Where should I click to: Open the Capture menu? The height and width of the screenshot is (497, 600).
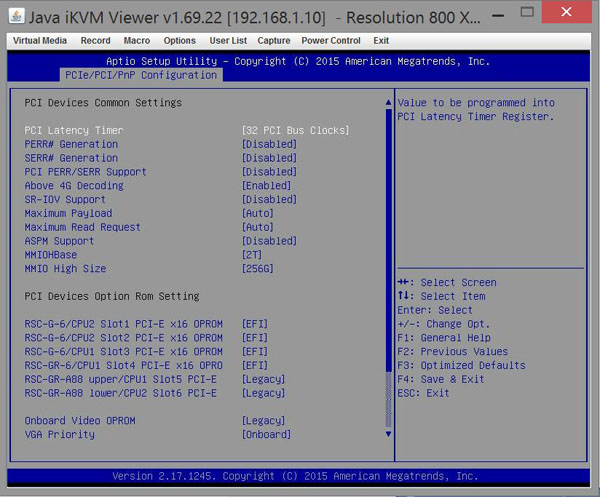274,41
